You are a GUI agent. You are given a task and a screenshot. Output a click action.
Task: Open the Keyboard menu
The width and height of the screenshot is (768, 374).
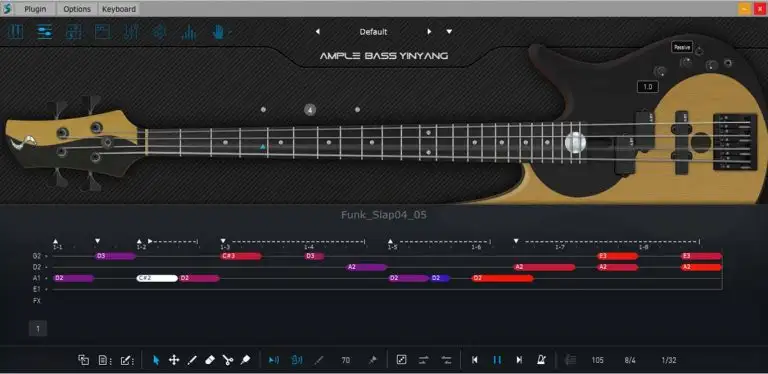click(119, 9)
